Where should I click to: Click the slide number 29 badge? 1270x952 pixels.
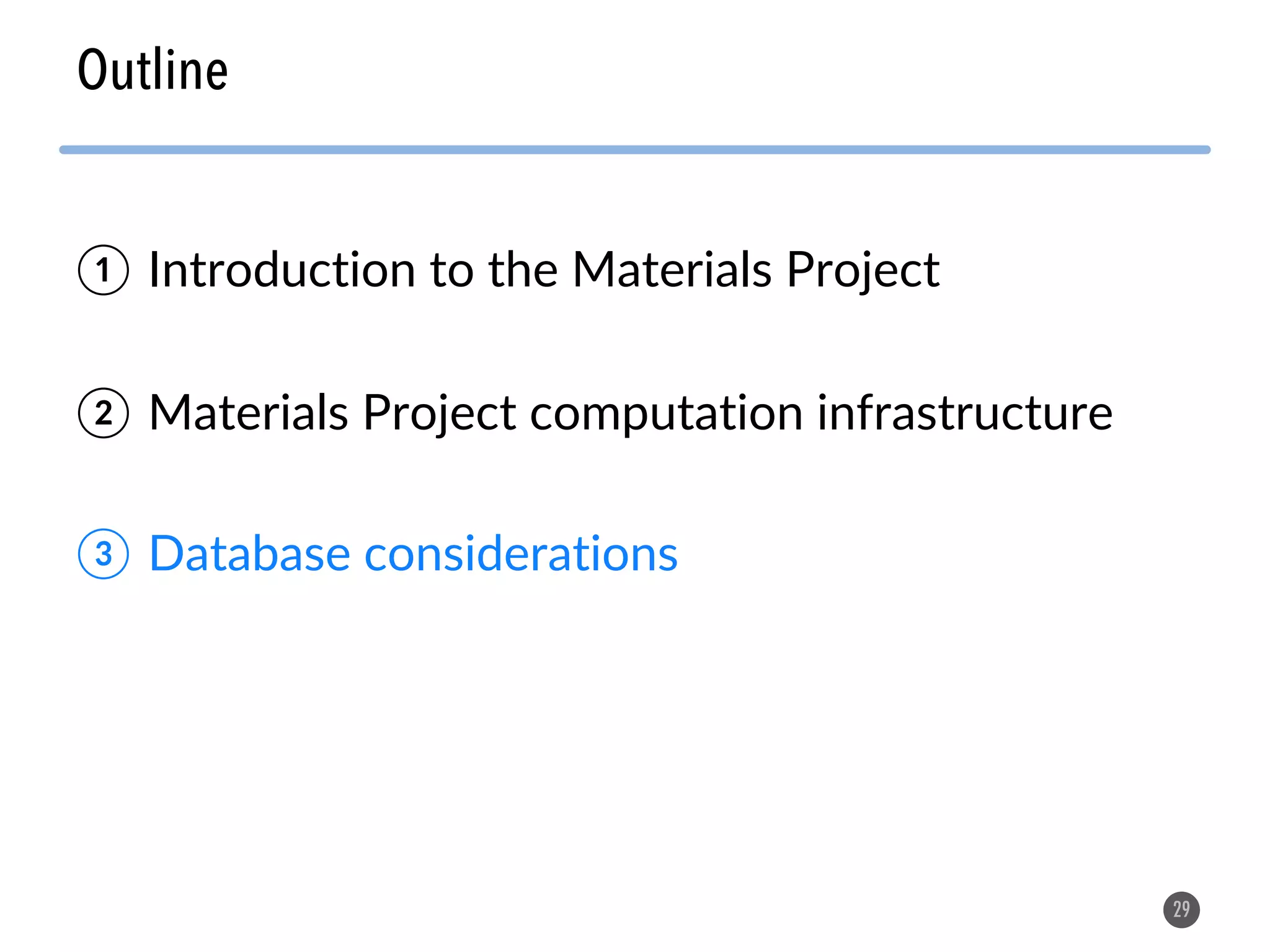tap(1181, 909)
